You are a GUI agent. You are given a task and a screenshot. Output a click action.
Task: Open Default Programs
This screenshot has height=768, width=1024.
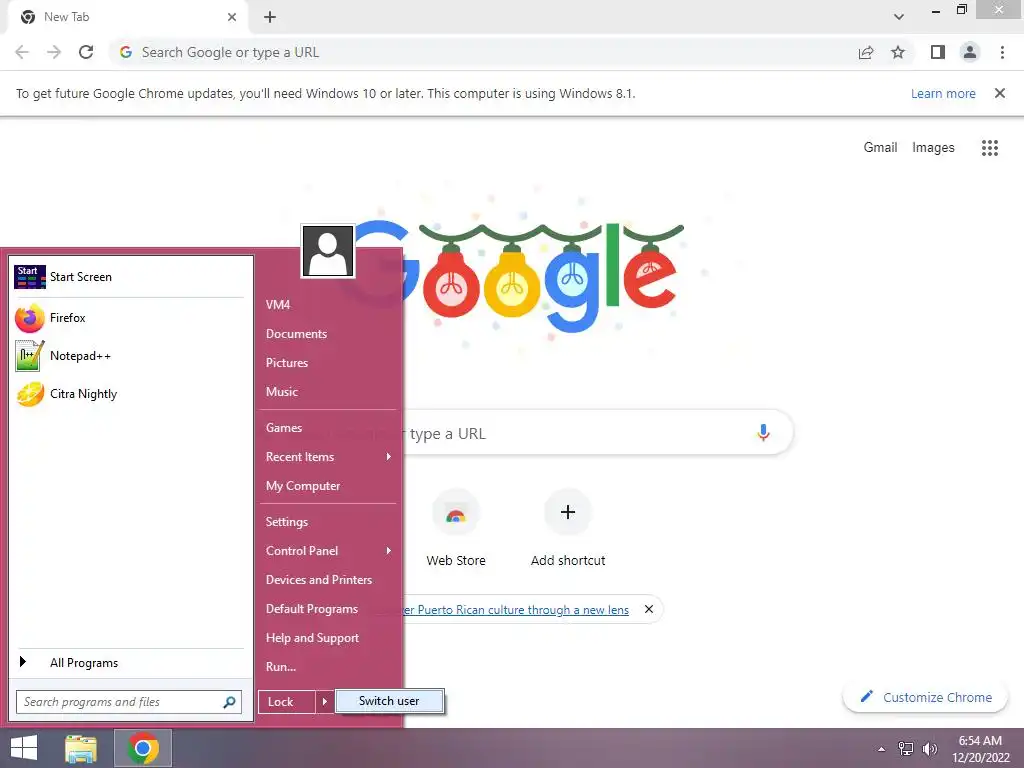(x=328, y=609)
